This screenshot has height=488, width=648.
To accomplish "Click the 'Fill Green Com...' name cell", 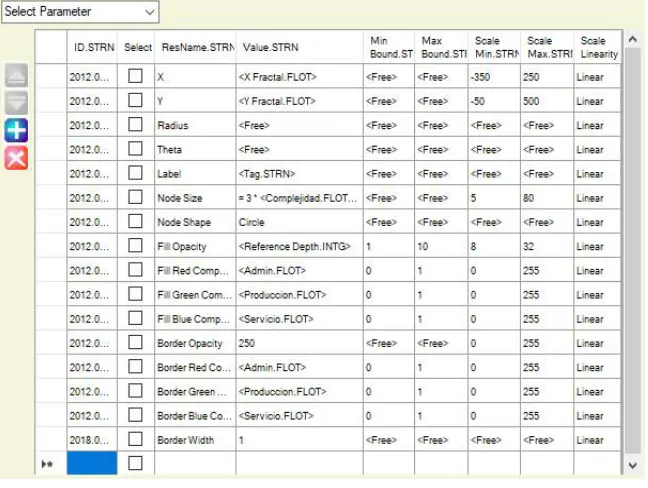I will 195,295.
